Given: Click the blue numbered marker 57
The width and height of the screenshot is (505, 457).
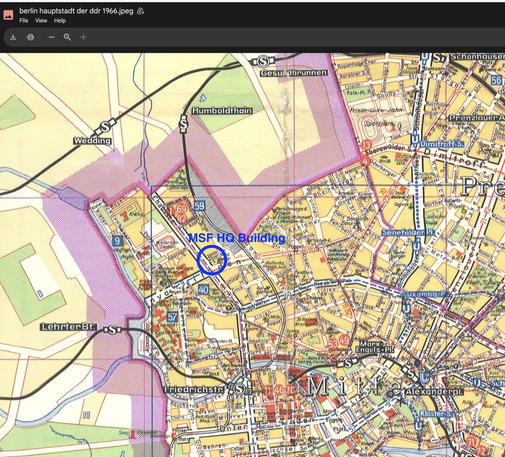Looking at the screenshot, I should click(x=172, y=317).
